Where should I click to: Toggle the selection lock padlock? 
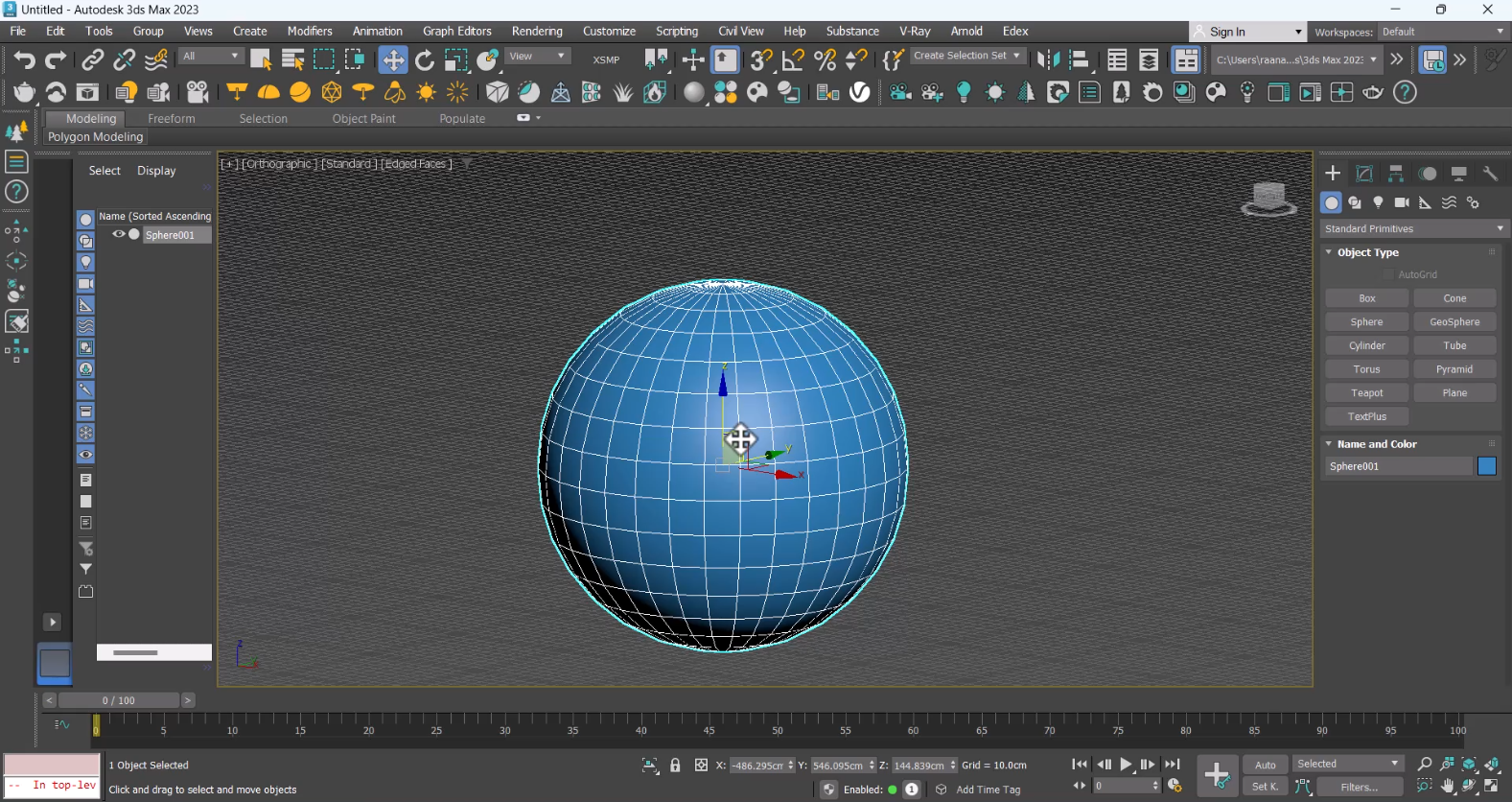(x=675, y=765)
